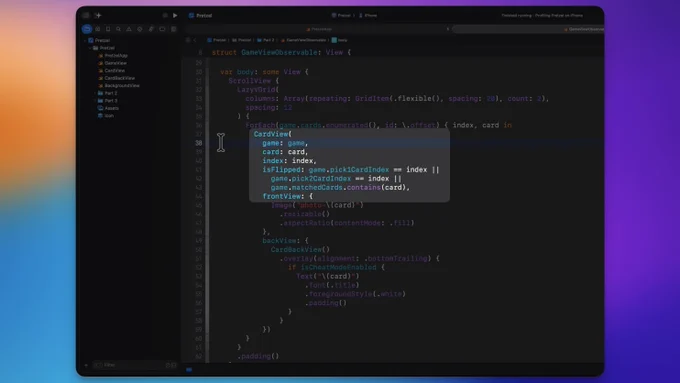The image size is (680, 383).
Task: Collapse the Pretzel project root disclosure
Action: [x=85, y=40]
